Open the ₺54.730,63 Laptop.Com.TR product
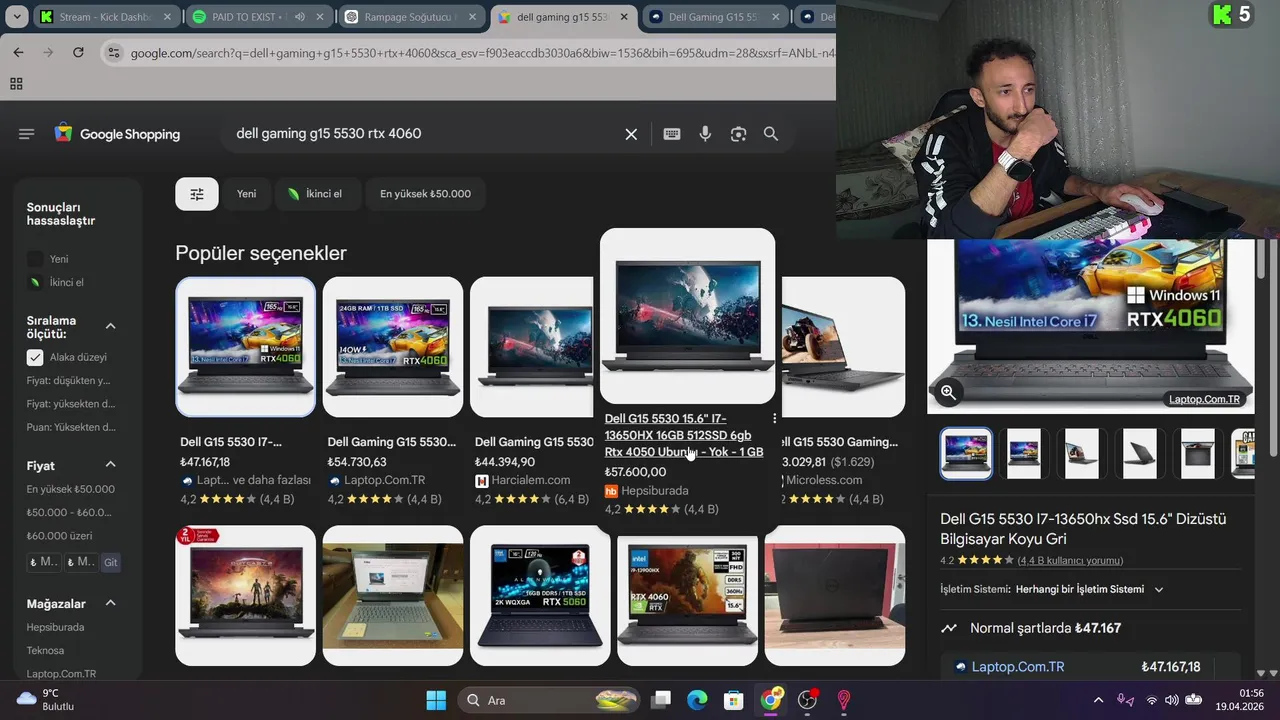 click(x=392, y=392)
